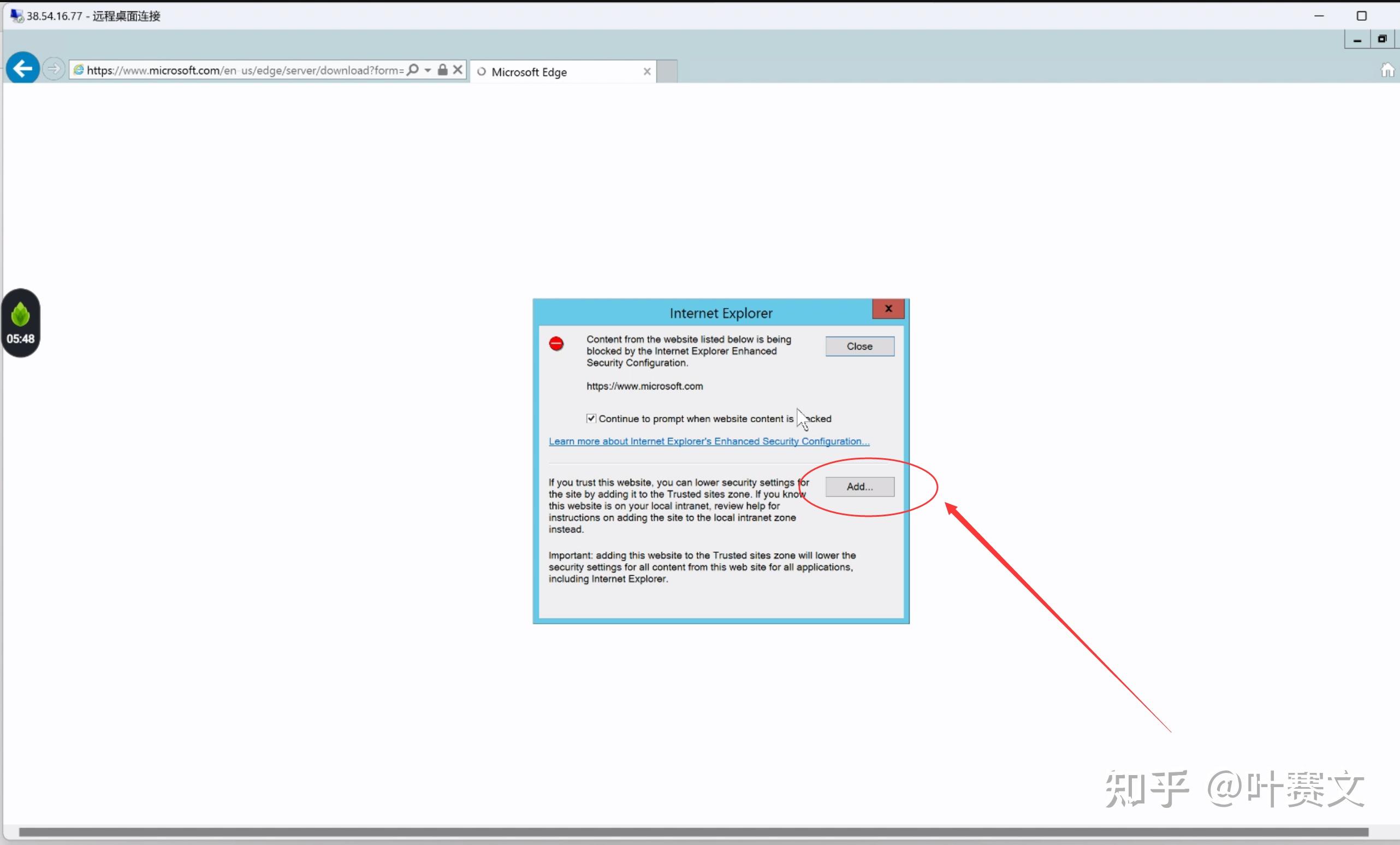1400x845 pixels.
Task: Close the Microsoft Edge tab
Action: pos(646,72)
